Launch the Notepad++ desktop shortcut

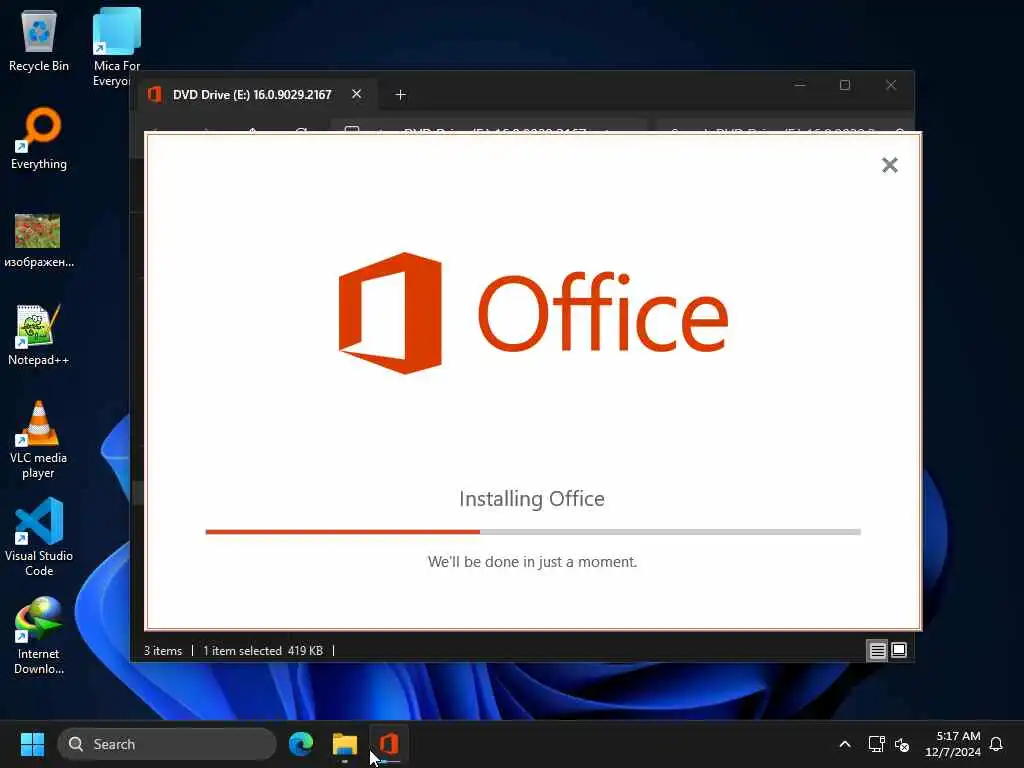(39, 334)
